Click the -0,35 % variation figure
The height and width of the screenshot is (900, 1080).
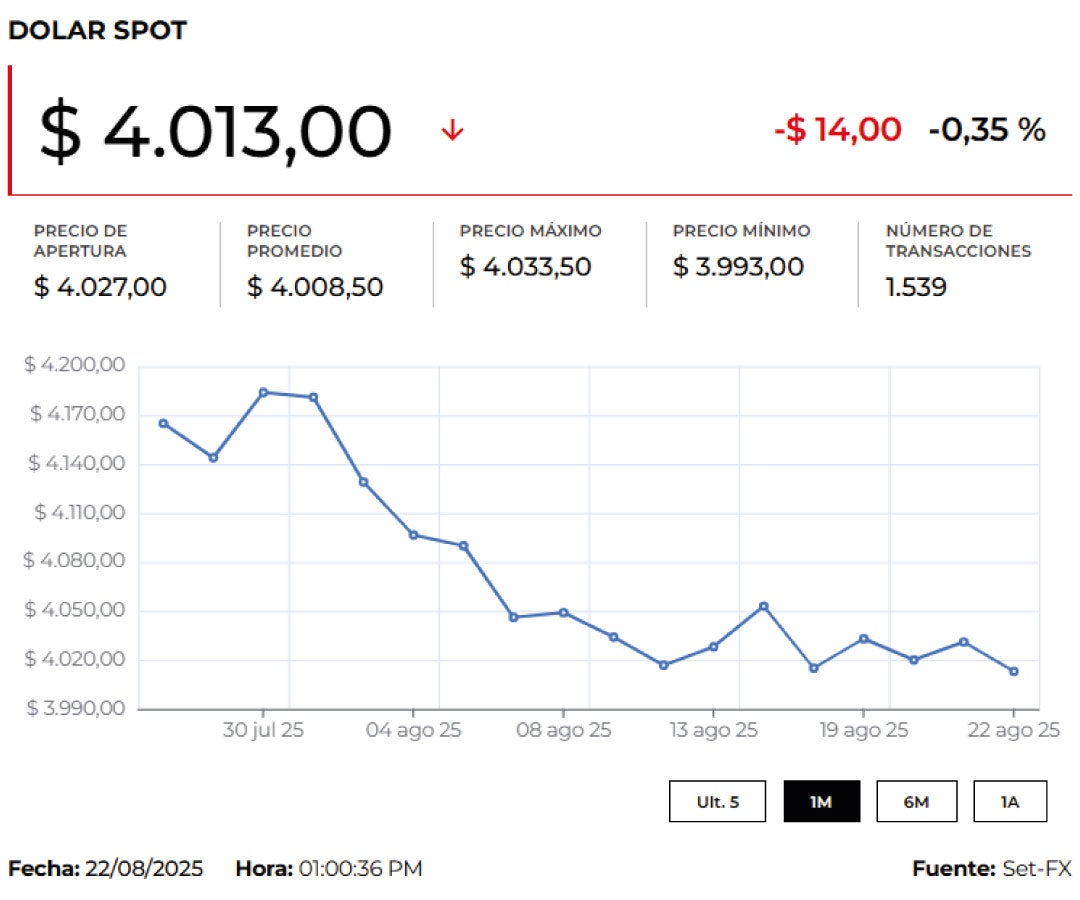point(986,130)
